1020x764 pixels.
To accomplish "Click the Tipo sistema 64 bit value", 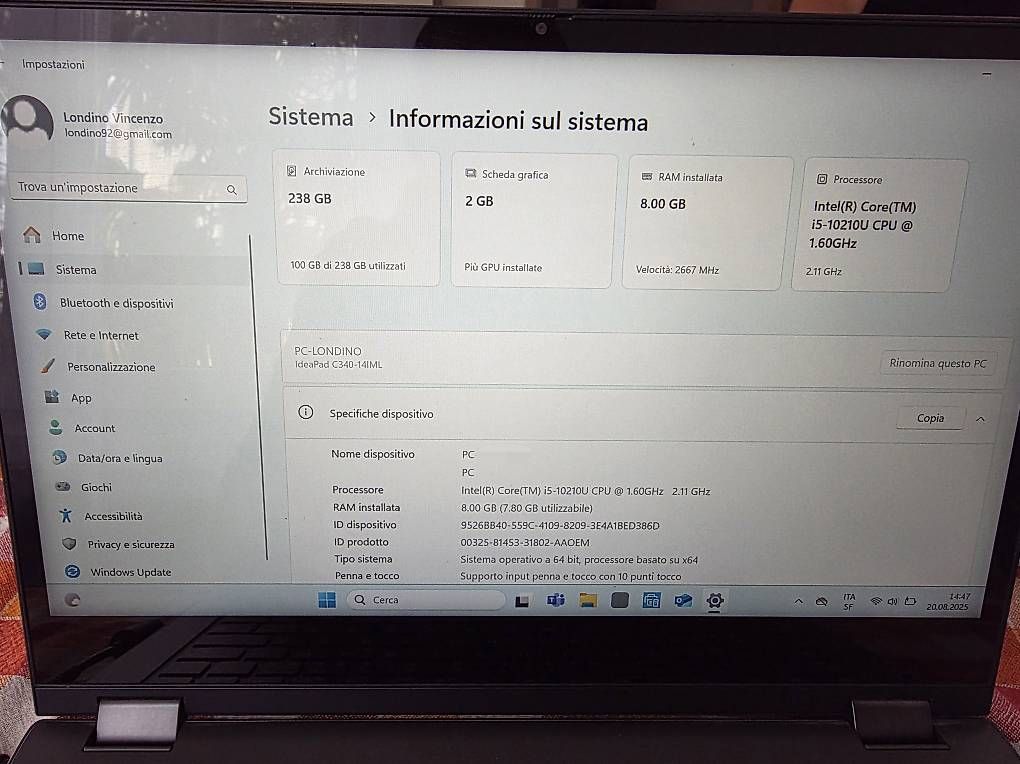I will [579, 559].
